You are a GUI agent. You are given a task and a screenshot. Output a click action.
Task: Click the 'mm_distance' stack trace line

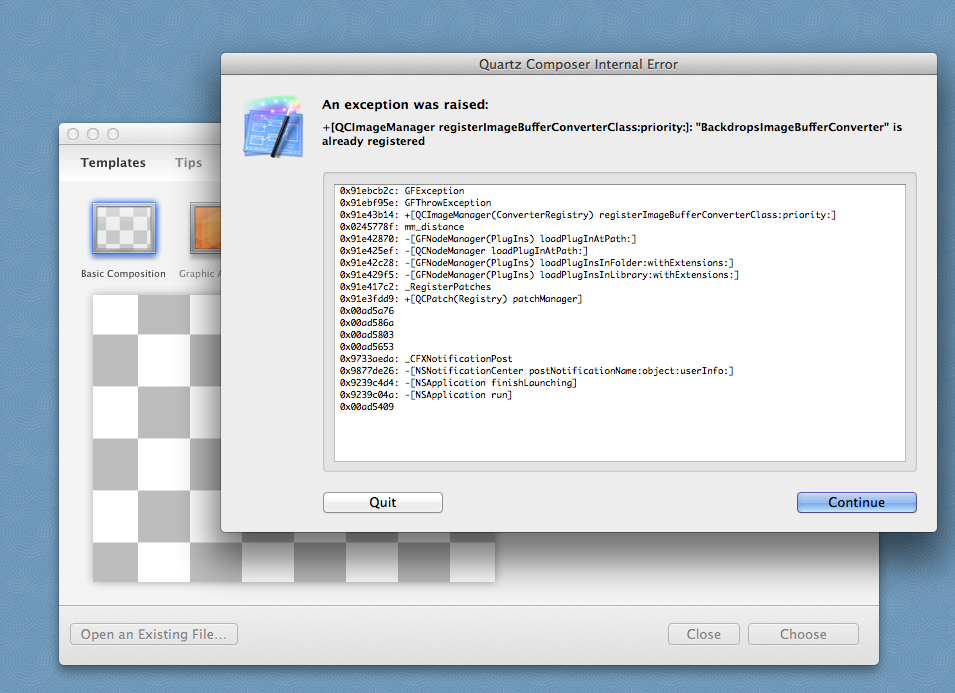click(x=401, y=227)
